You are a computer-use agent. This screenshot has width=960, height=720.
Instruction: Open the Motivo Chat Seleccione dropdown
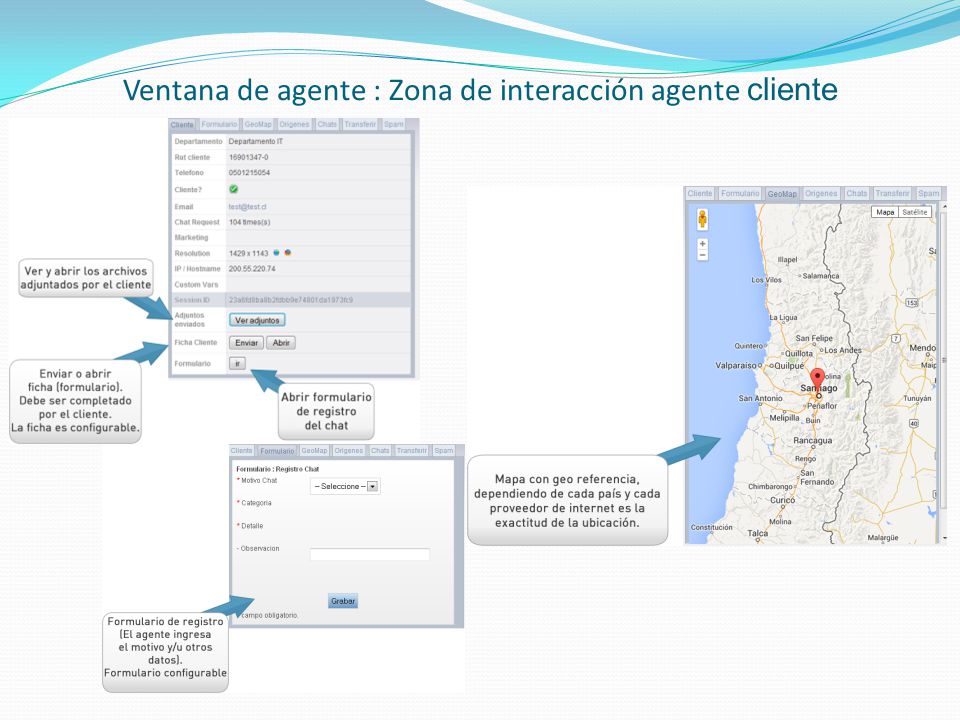click(x=345, y=486)
